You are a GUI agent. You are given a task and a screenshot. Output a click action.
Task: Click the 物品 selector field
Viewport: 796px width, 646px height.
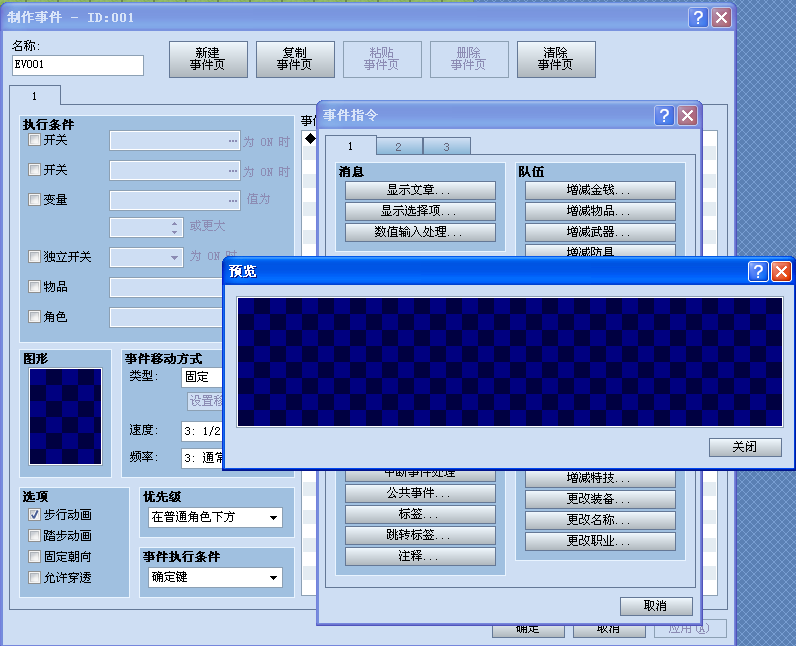(167, 287)
